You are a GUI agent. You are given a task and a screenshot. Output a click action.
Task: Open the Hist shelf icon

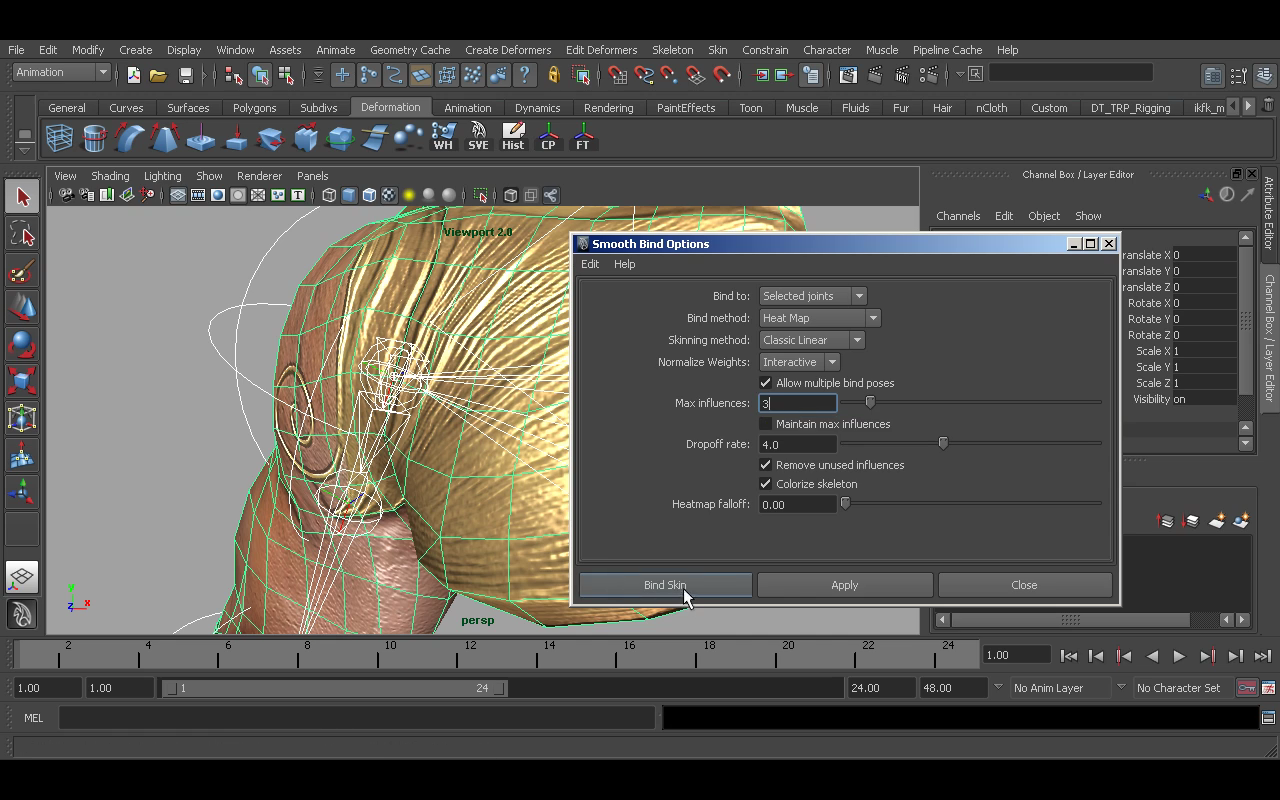coord(513,137)
